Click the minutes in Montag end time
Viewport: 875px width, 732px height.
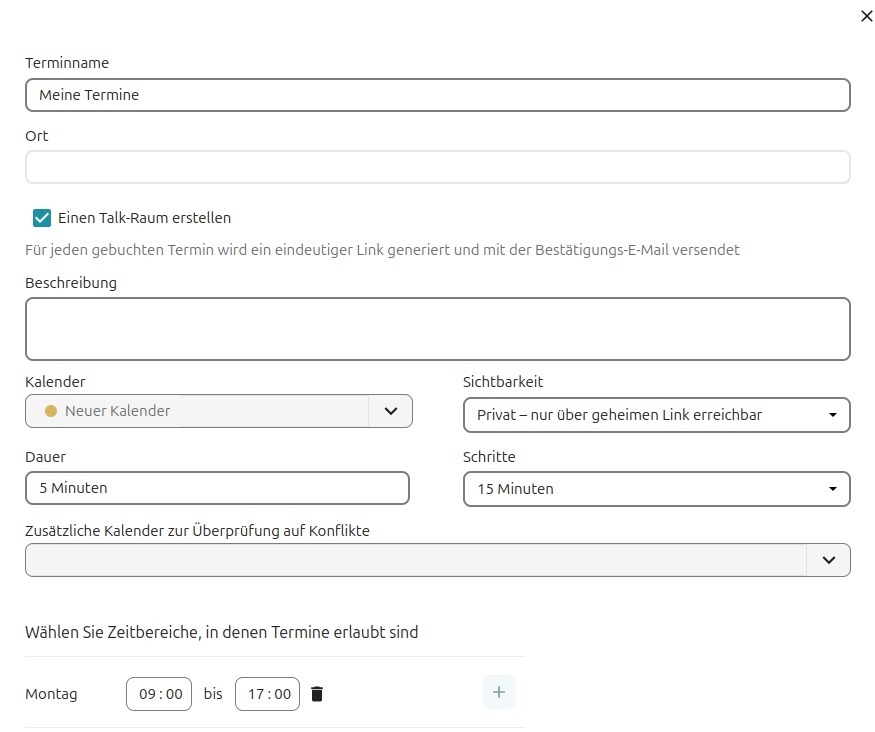tap(283, 694)
